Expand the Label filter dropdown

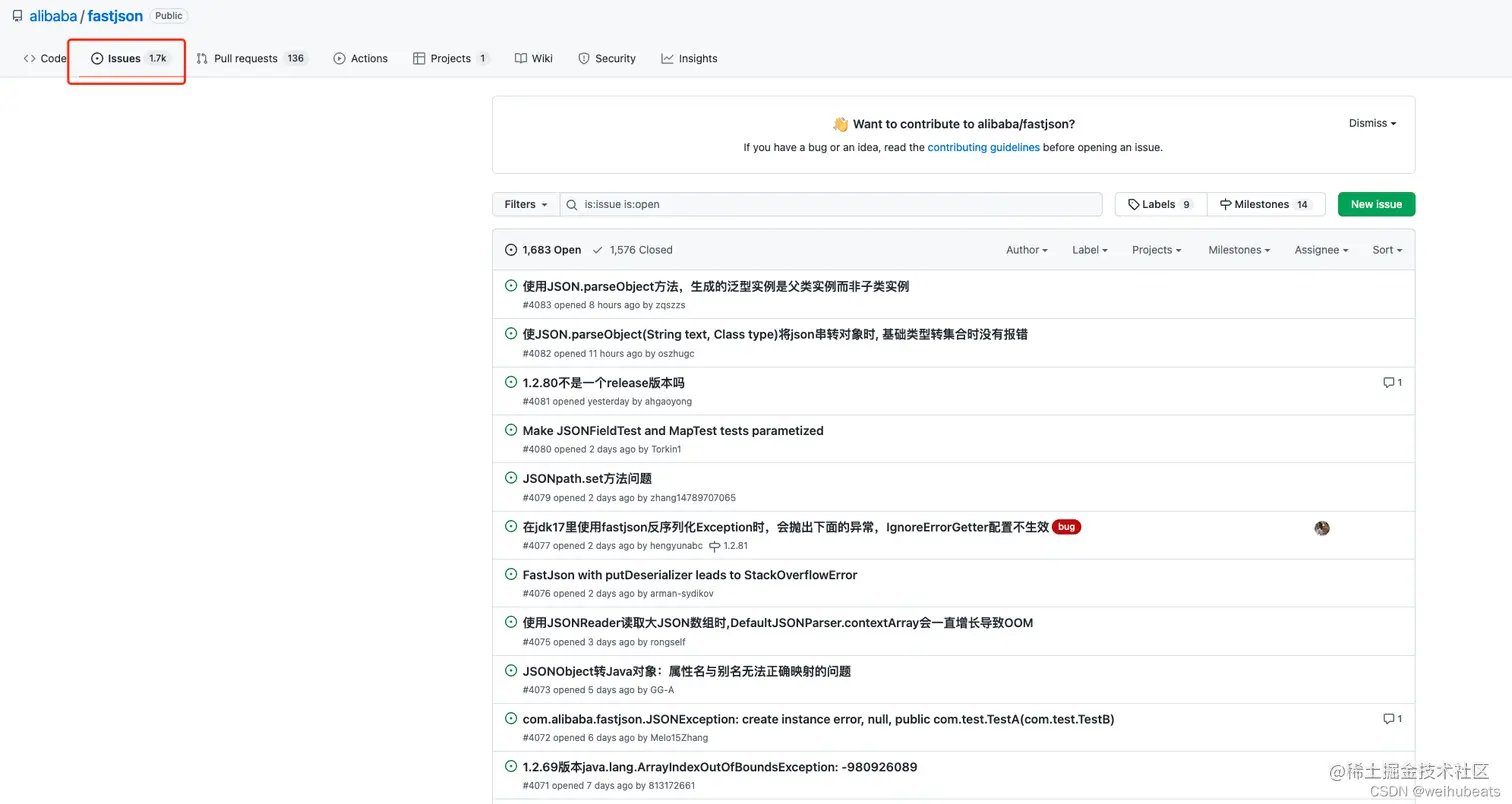click(x=1090, y=250)
